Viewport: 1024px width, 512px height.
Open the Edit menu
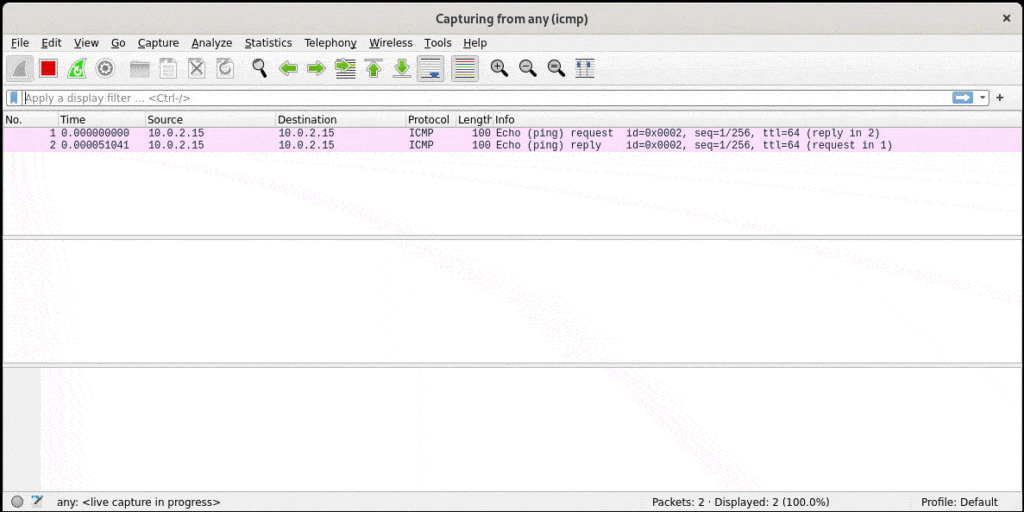point(51,42)
